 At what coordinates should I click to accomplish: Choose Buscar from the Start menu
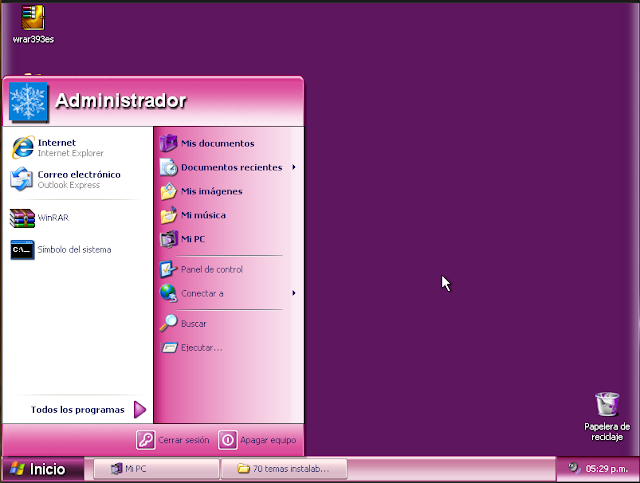[229, 323]
